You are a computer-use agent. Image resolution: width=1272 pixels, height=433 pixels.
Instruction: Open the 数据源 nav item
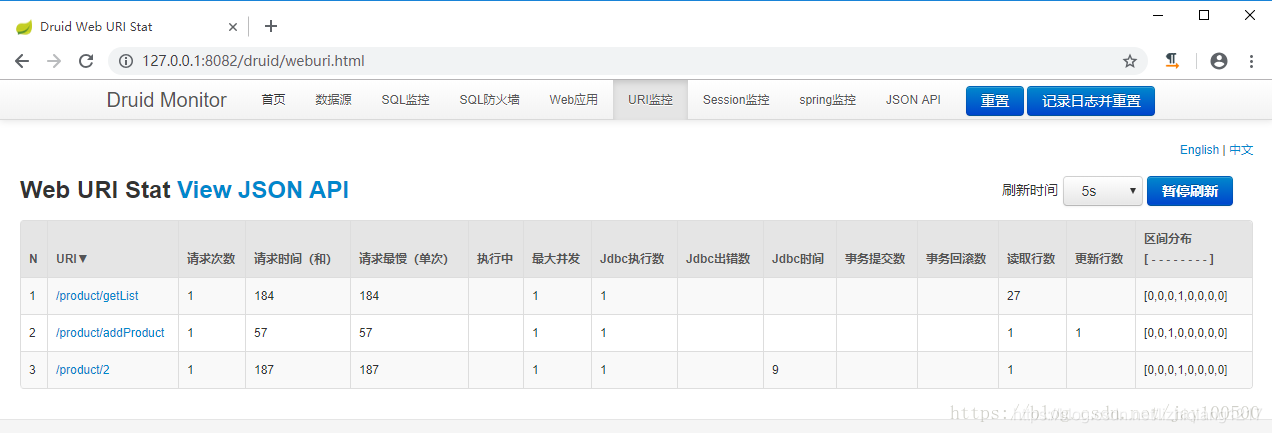pos(333,100)
